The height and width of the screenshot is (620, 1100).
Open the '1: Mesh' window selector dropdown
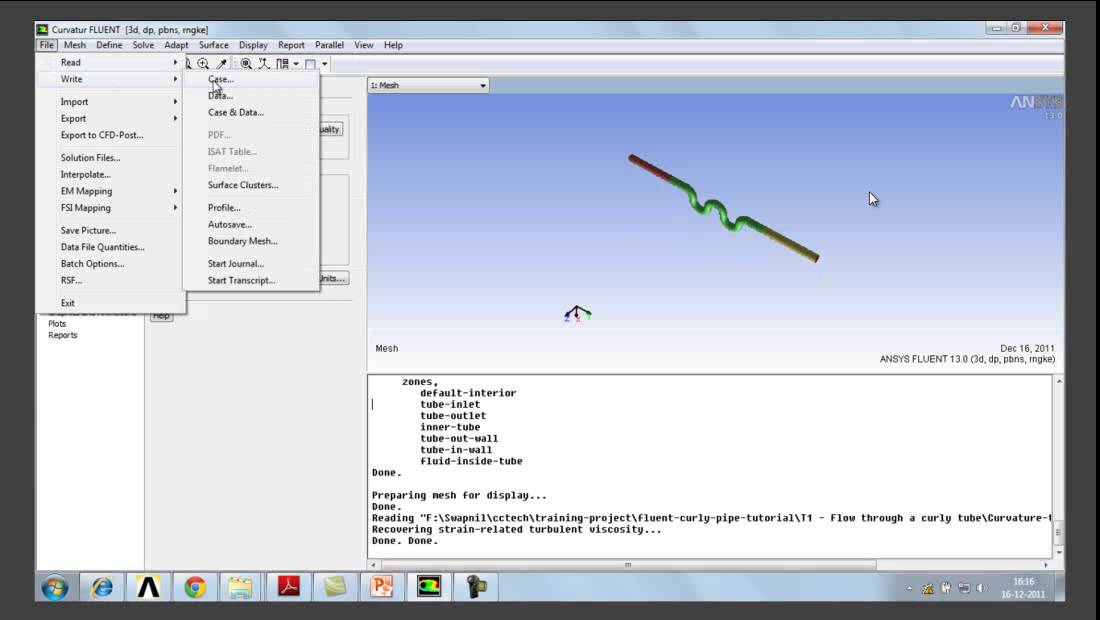click(x=428, y=86)
